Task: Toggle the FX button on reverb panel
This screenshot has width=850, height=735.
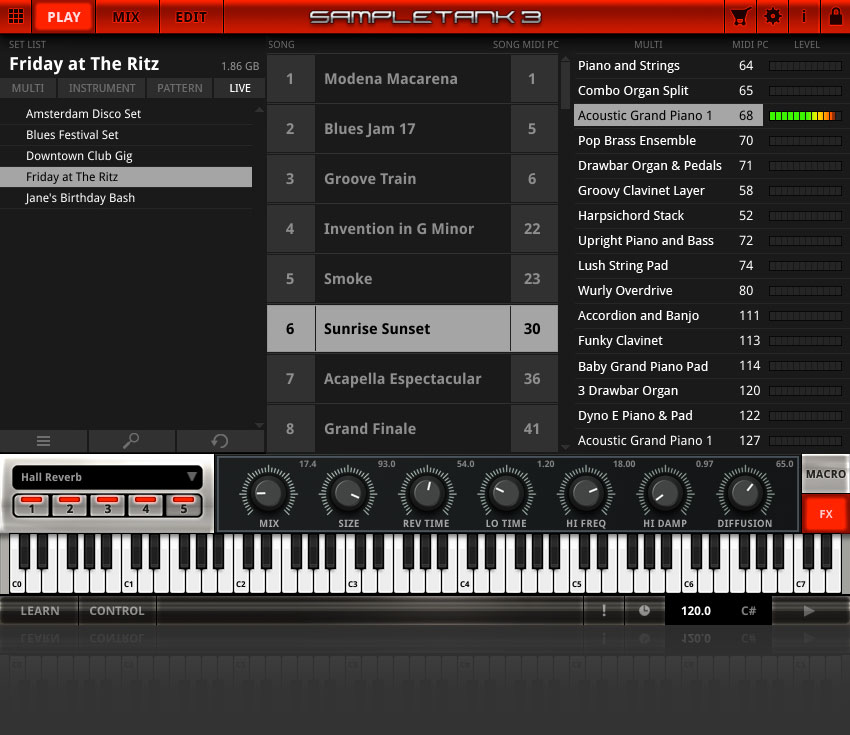Action: (x=825, y=514)
